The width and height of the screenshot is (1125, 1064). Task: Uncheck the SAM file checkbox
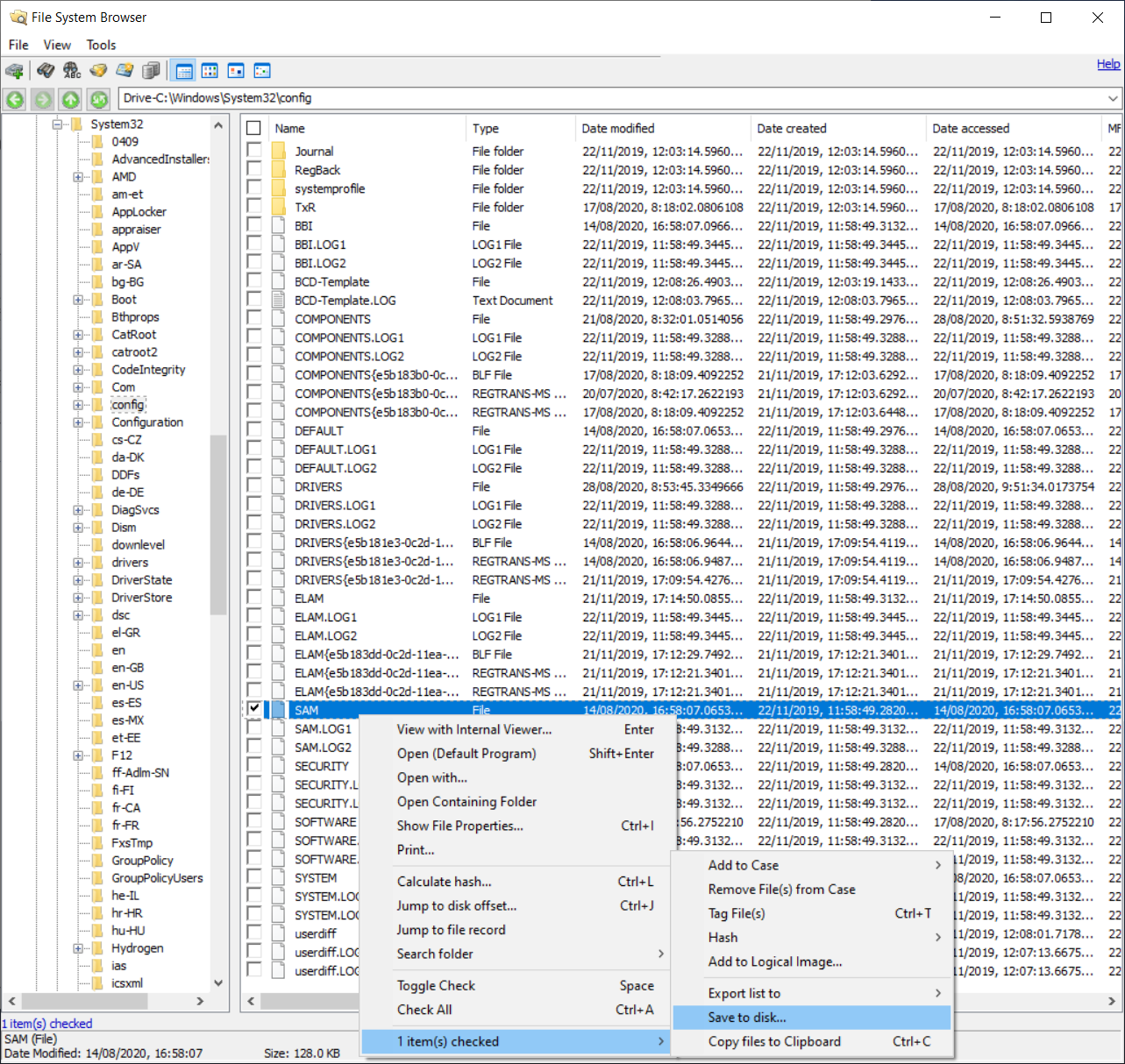pyautogui.click(x=254, y=708)
